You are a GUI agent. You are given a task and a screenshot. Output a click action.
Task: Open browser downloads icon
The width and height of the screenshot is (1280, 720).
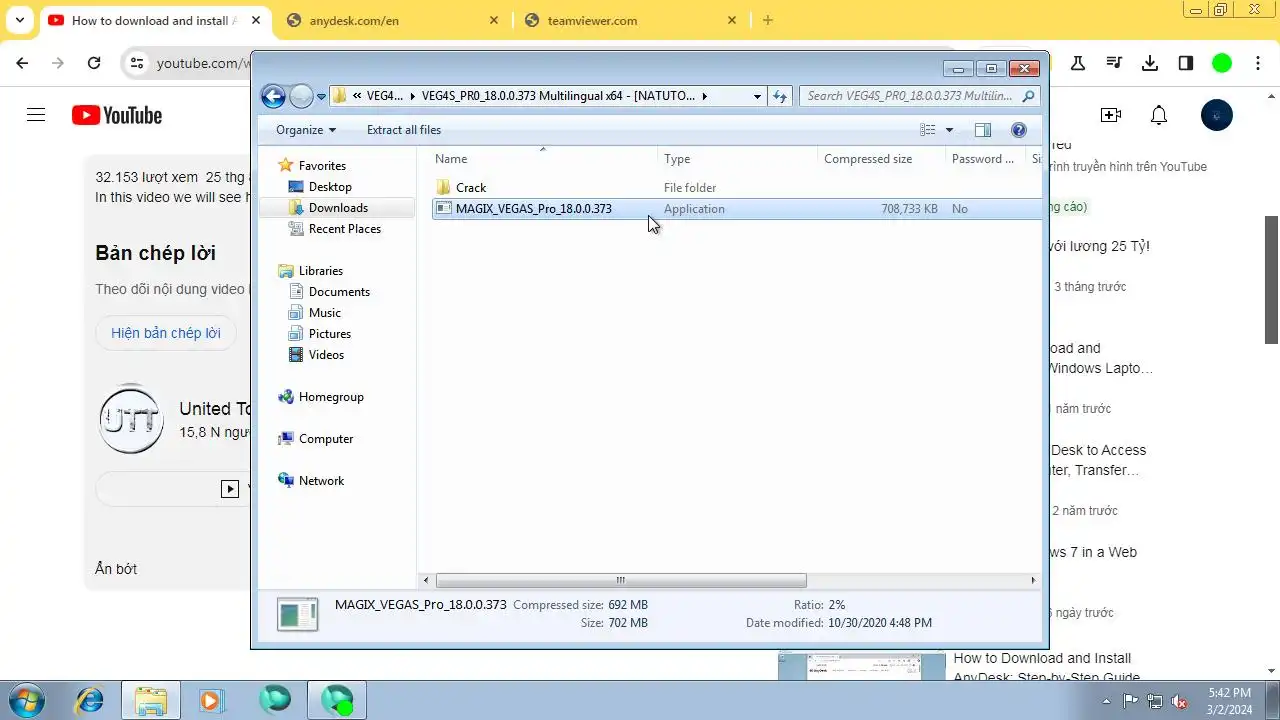1150,63
